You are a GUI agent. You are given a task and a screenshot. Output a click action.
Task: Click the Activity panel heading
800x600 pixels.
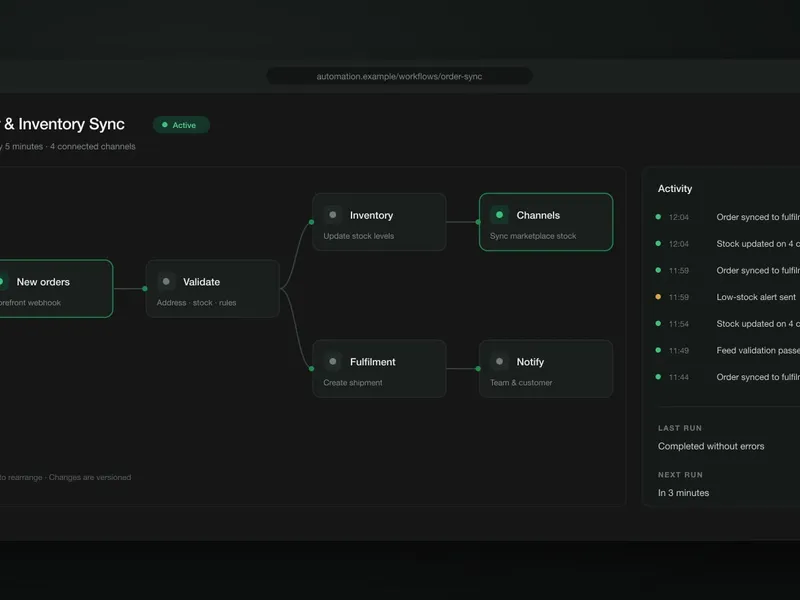[675, 189]
